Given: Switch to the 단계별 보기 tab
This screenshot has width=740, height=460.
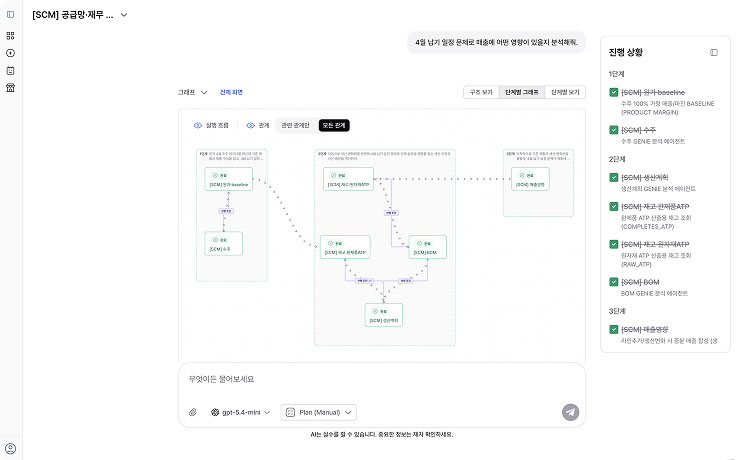Looking at the screenshot, I should 565,92.
